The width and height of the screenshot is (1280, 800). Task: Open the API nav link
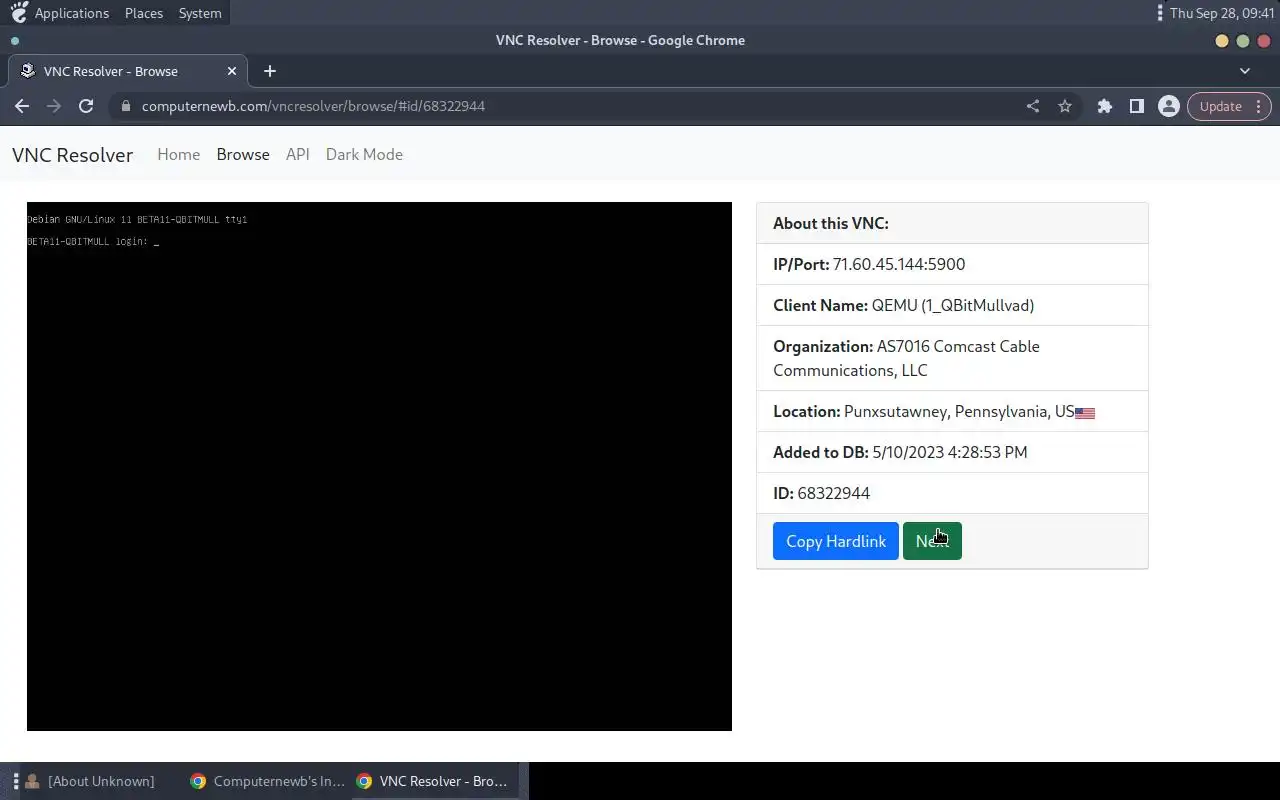pyautogui.click(x=298, y=154)
